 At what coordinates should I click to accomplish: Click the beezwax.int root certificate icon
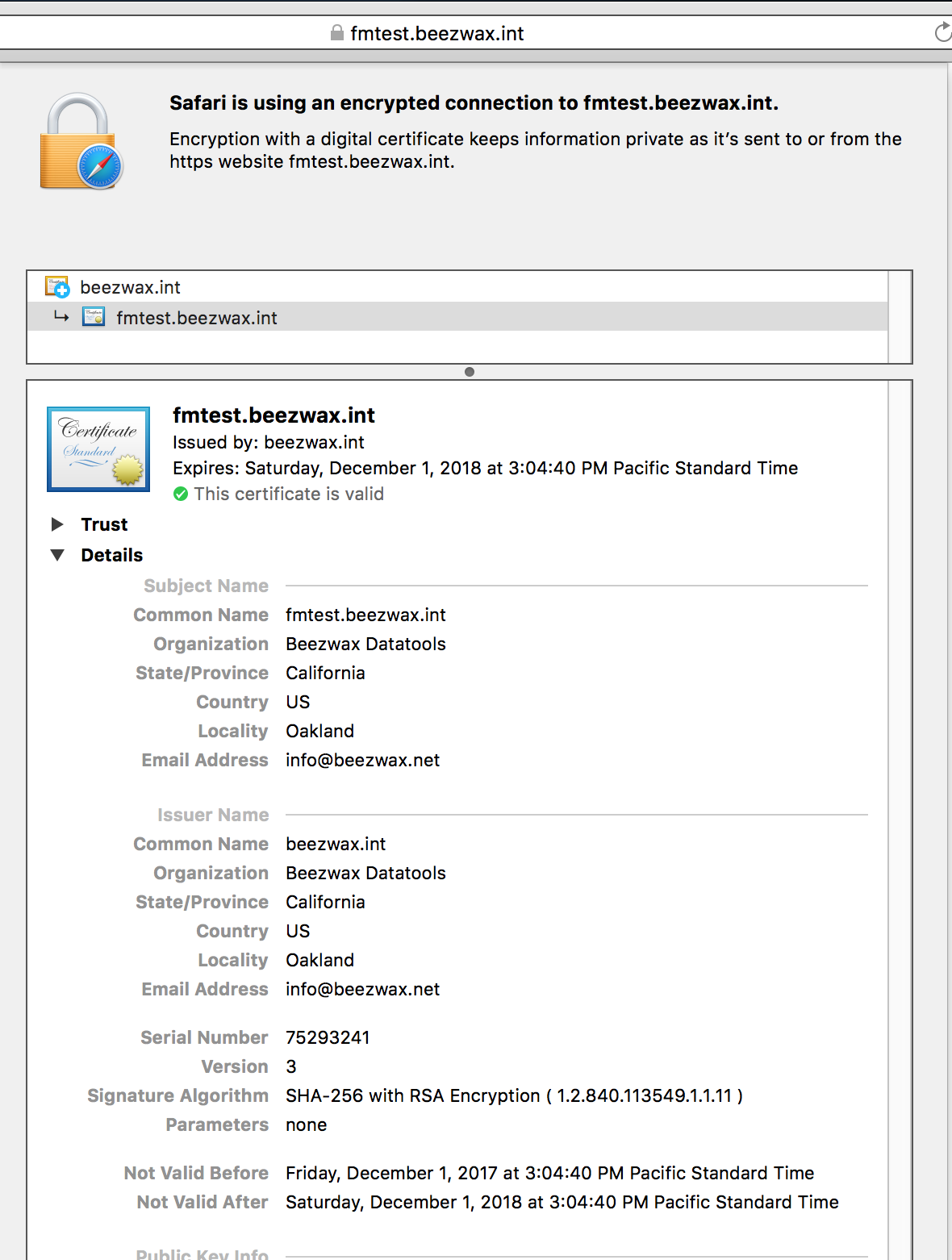pyautogui.click(x=57, y=286)
